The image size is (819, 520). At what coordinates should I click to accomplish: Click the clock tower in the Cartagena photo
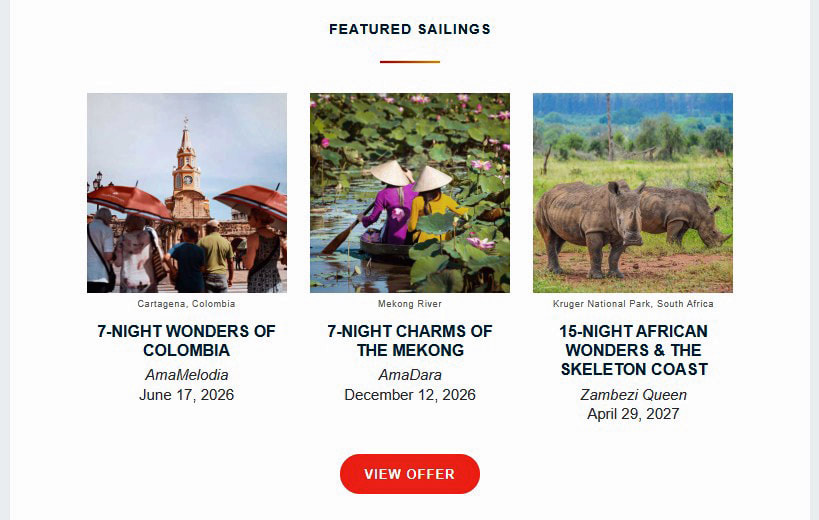tap(186, 165)
